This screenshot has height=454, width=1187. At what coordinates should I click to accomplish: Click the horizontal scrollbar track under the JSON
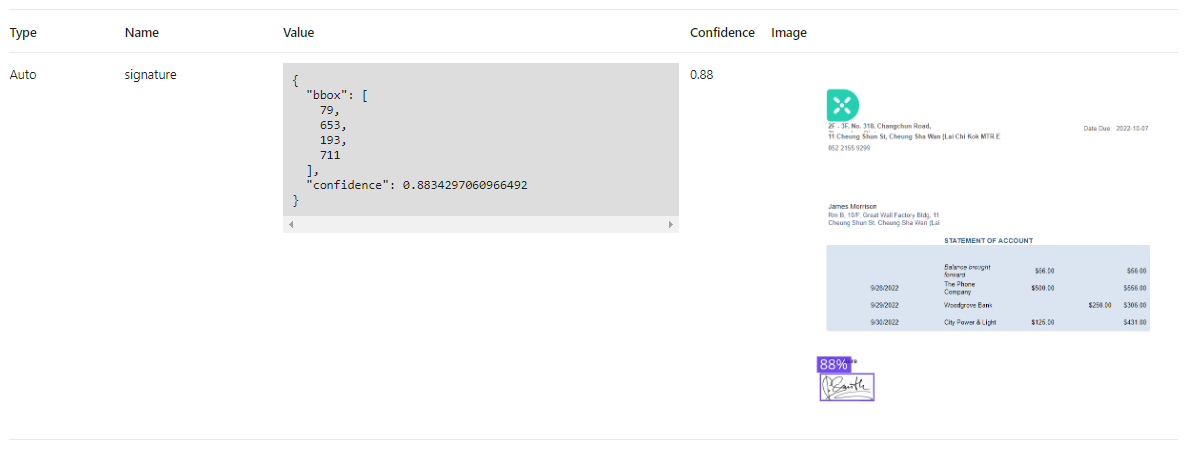480,225
